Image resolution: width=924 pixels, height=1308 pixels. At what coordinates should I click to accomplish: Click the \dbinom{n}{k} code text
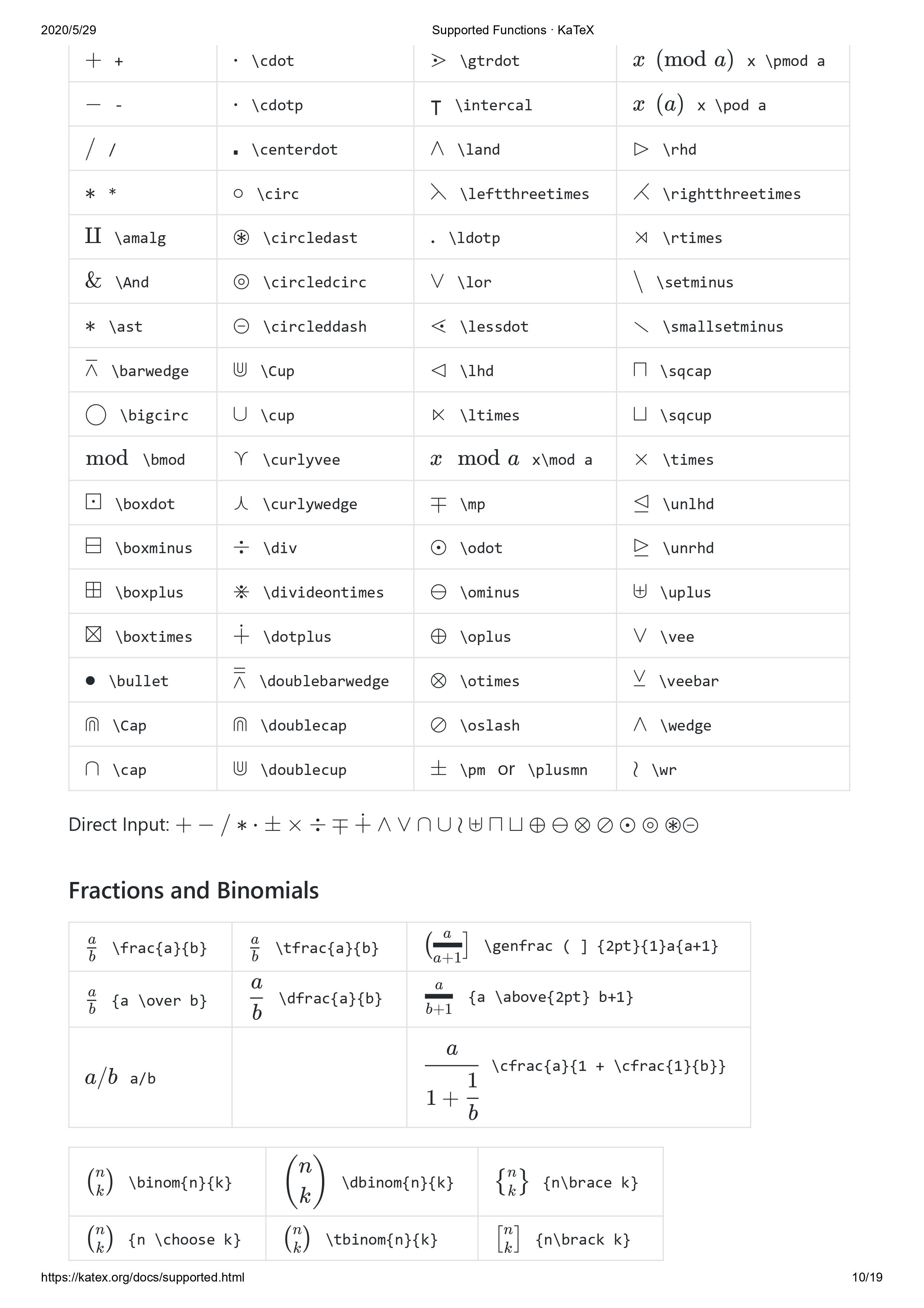398,1183
